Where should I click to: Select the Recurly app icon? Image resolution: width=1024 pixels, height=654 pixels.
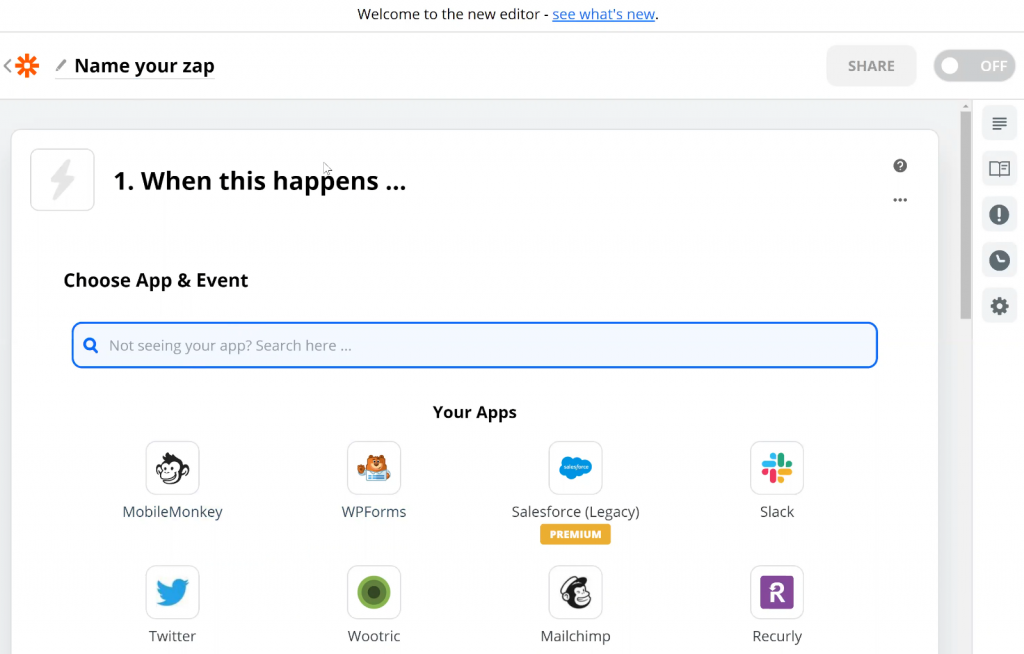pyautogui.click(x=776, y=592)
